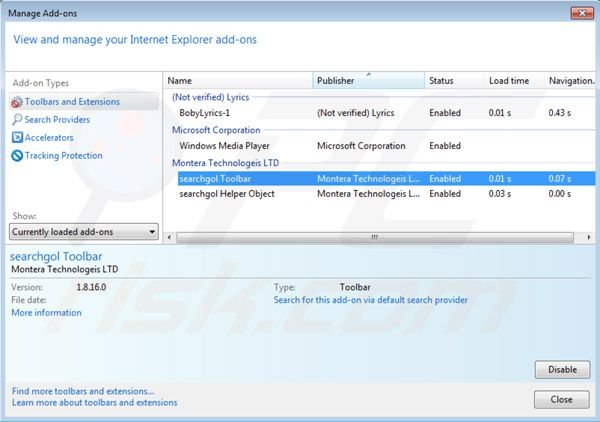Click scrollbar left arrow in add-on list
The height and width of the screenshot is (422, 600).
(170, 237)
